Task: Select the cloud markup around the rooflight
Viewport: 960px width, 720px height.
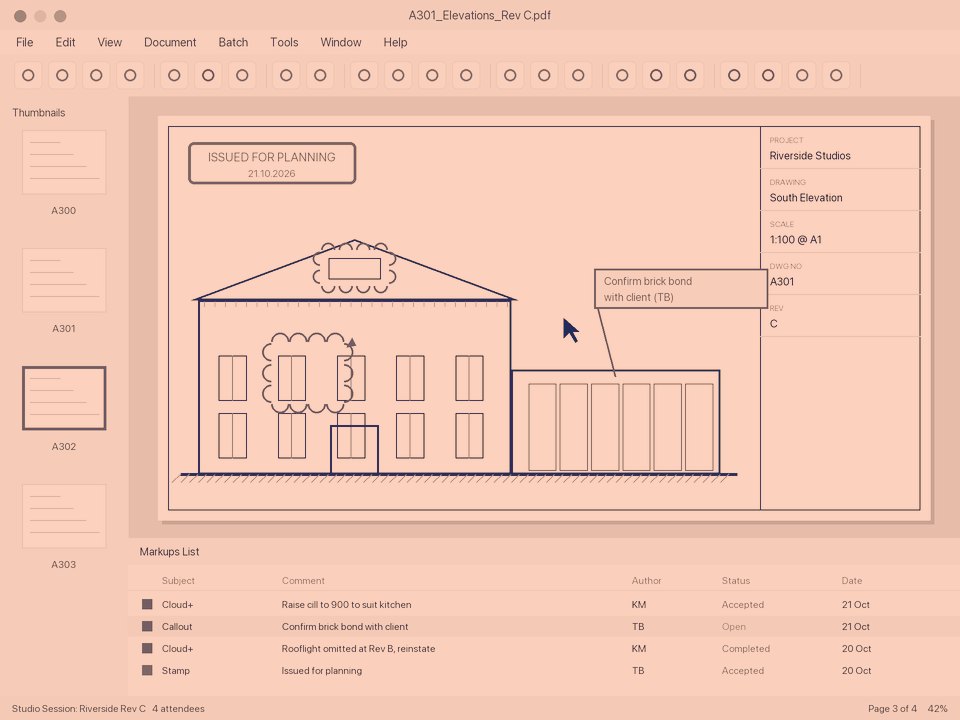Action: coord(354,267)
